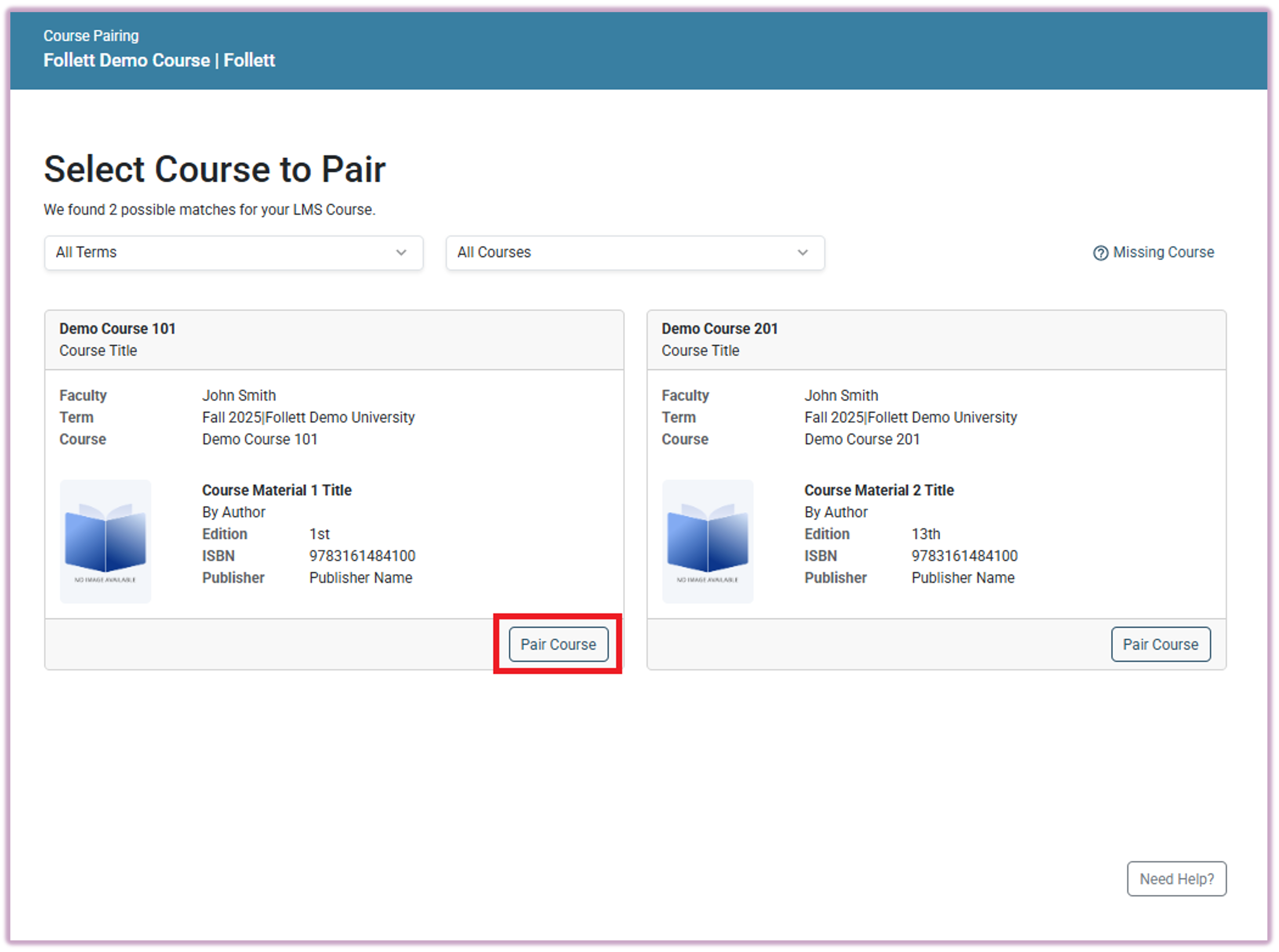This screenshot has height=952, width=1279.
Task: Click the highlighted Pair Course button
Action: (558, 644)
